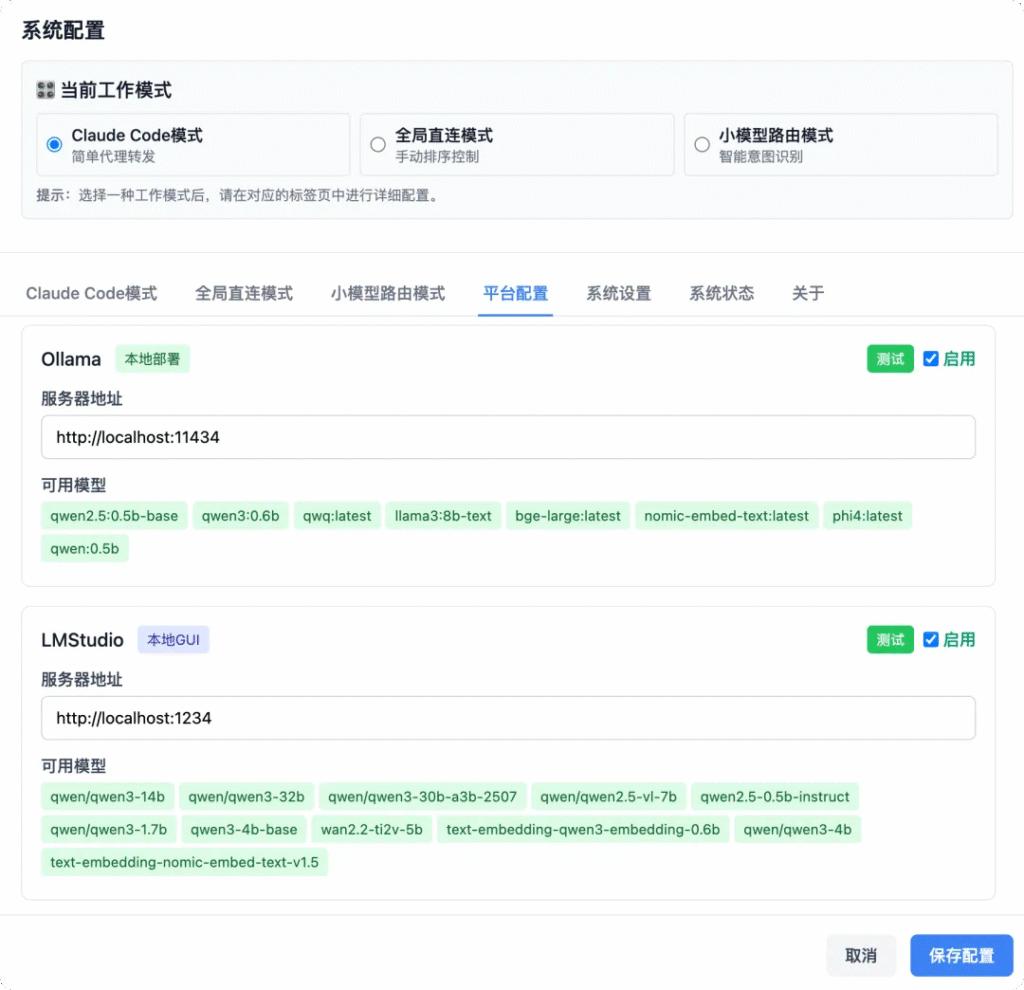Click the llama3:8b-text model tag
The image size is (1024, 990).
pyautogui.click(x=443, y=515)
